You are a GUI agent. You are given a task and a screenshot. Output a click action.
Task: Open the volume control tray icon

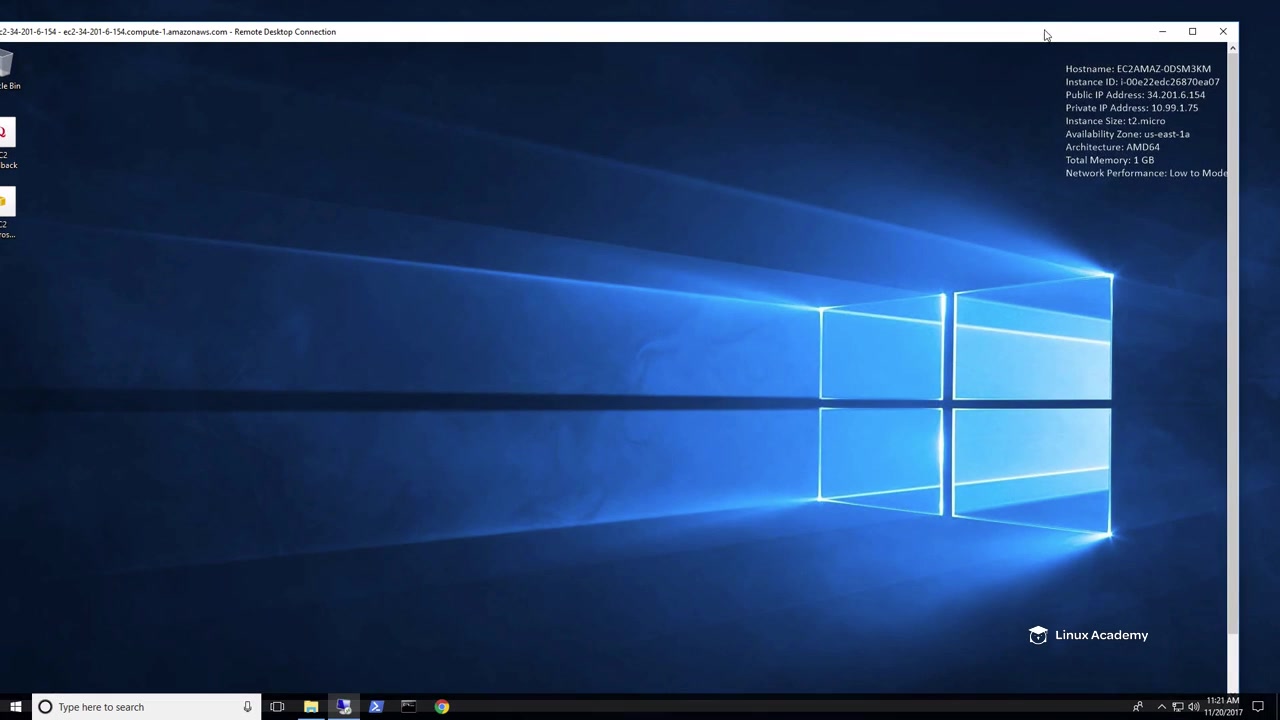pos(1193,707)
